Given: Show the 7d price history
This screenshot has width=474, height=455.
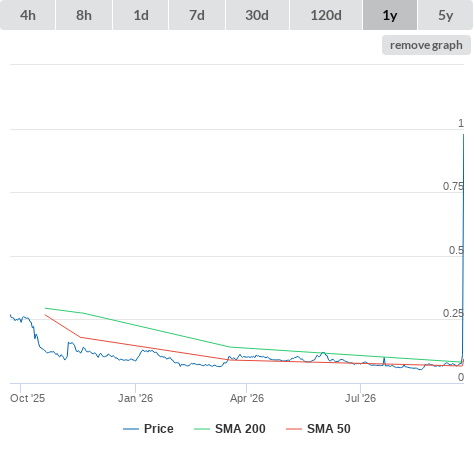Looking at the screenshot, I should click(197, 15).
